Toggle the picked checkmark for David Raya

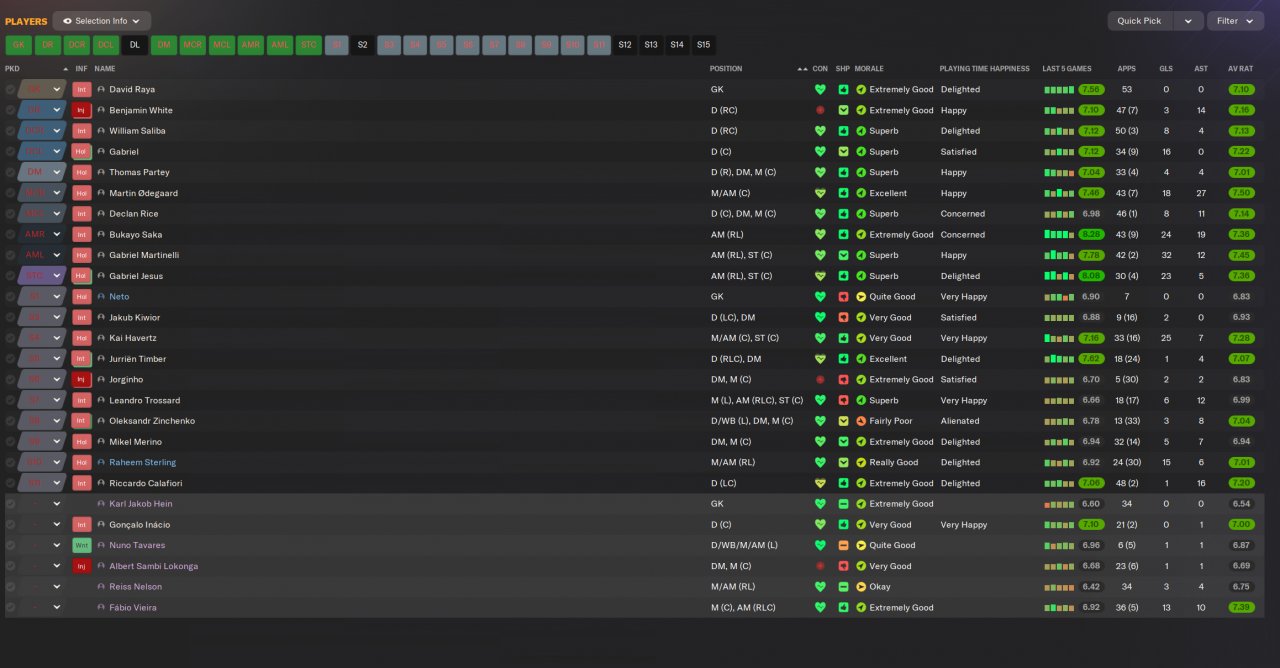(10, 89)
